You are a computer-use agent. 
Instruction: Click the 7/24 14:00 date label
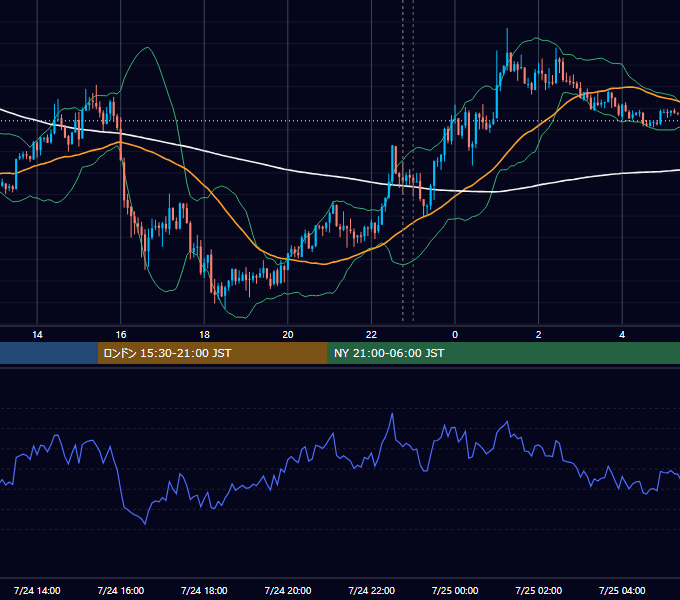click(37, 590)
